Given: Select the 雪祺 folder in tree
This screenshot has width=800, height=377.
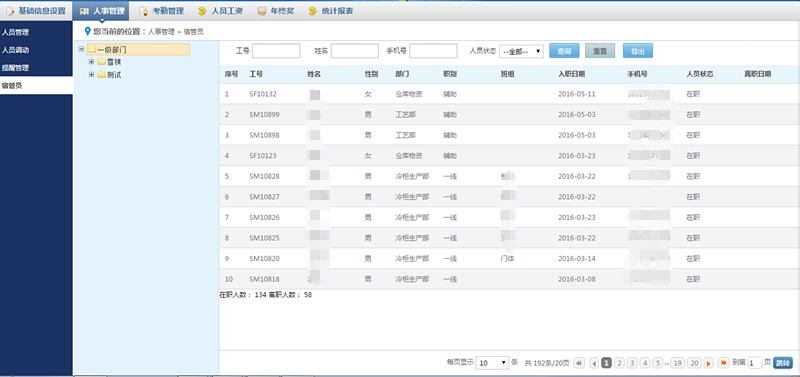Looking at the screenshot, I should 110,62.
